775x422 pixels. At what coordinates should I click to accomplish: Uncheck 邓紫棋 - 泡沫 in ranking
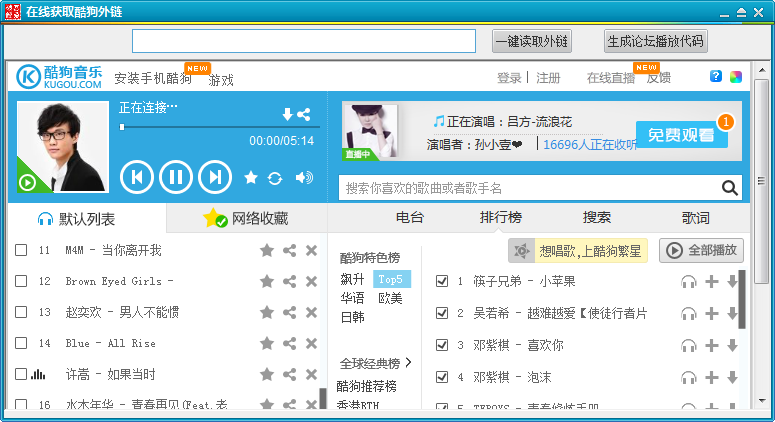[442, 377]
